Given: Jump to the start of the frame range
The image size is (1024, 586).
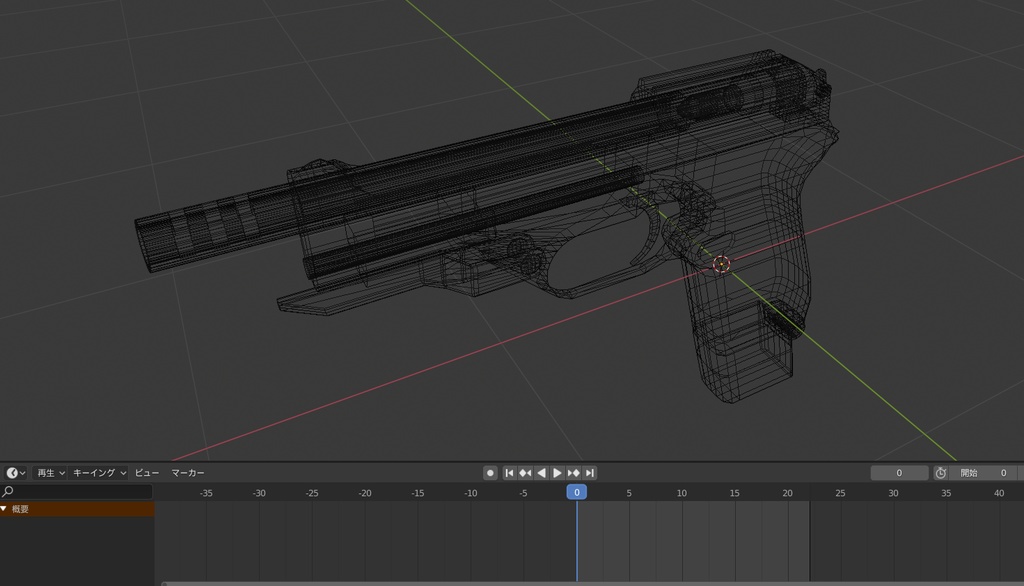Looking at the screenshot, I should coord(510,473).
